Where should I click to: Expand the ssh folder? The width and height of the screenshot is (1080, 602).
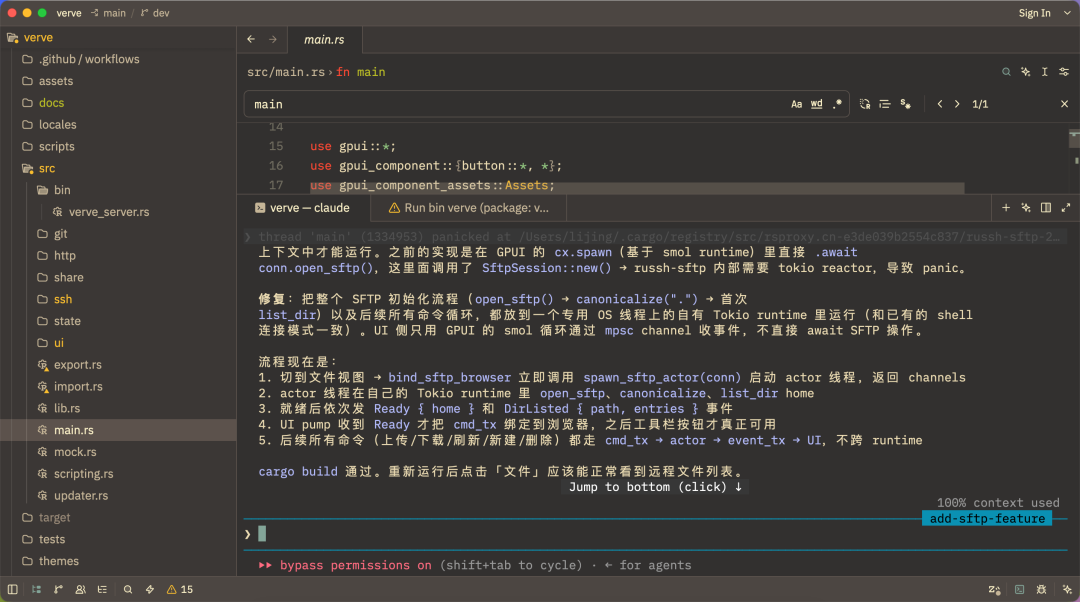pos(118,299)
